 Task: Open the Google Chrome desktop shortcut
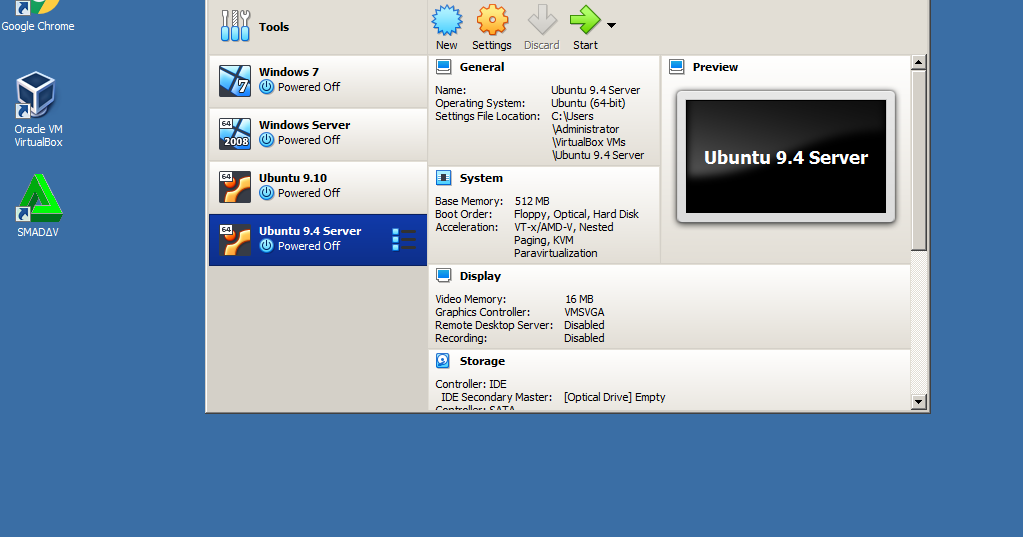(38, 16)
